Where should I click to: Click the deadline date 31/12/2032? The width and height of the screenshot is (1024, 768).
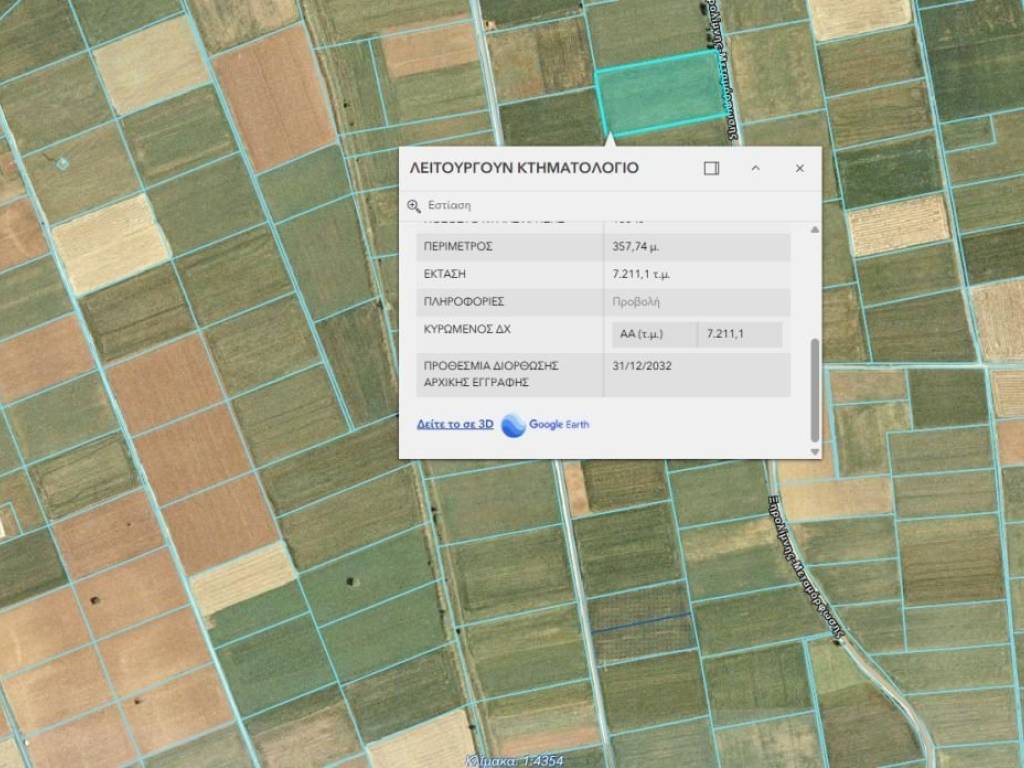(x=642, y=366)
